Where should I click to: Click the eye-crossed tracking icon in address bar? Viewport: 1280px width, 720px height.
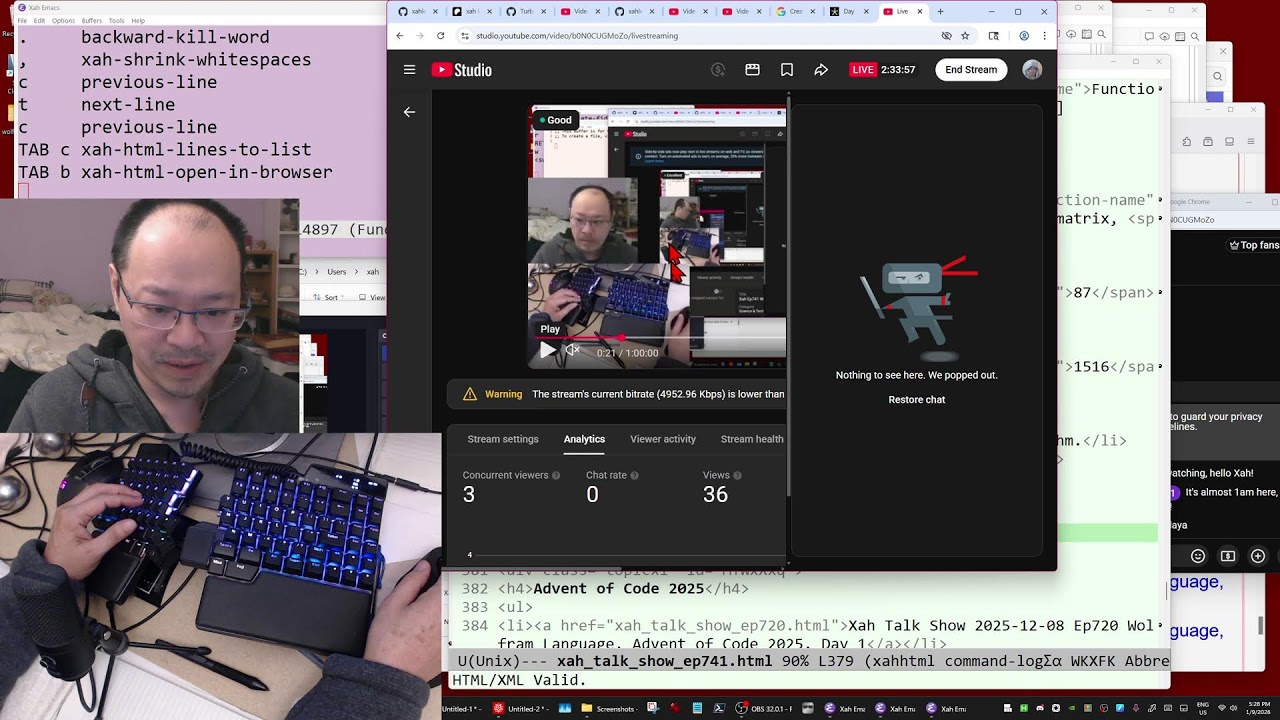coord(946,35)
